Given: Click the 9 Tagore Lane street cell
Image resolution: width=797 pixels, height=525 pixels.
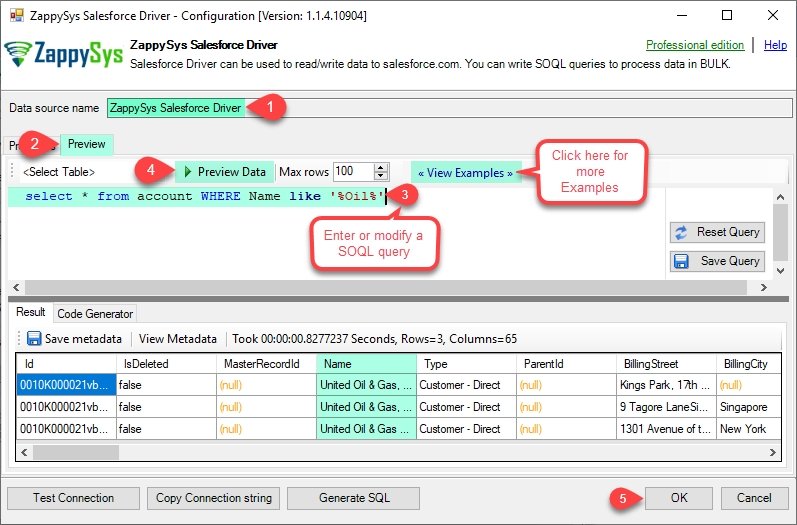Looking at the screenshot, I should pyautogui.click(x=666, y=407).
